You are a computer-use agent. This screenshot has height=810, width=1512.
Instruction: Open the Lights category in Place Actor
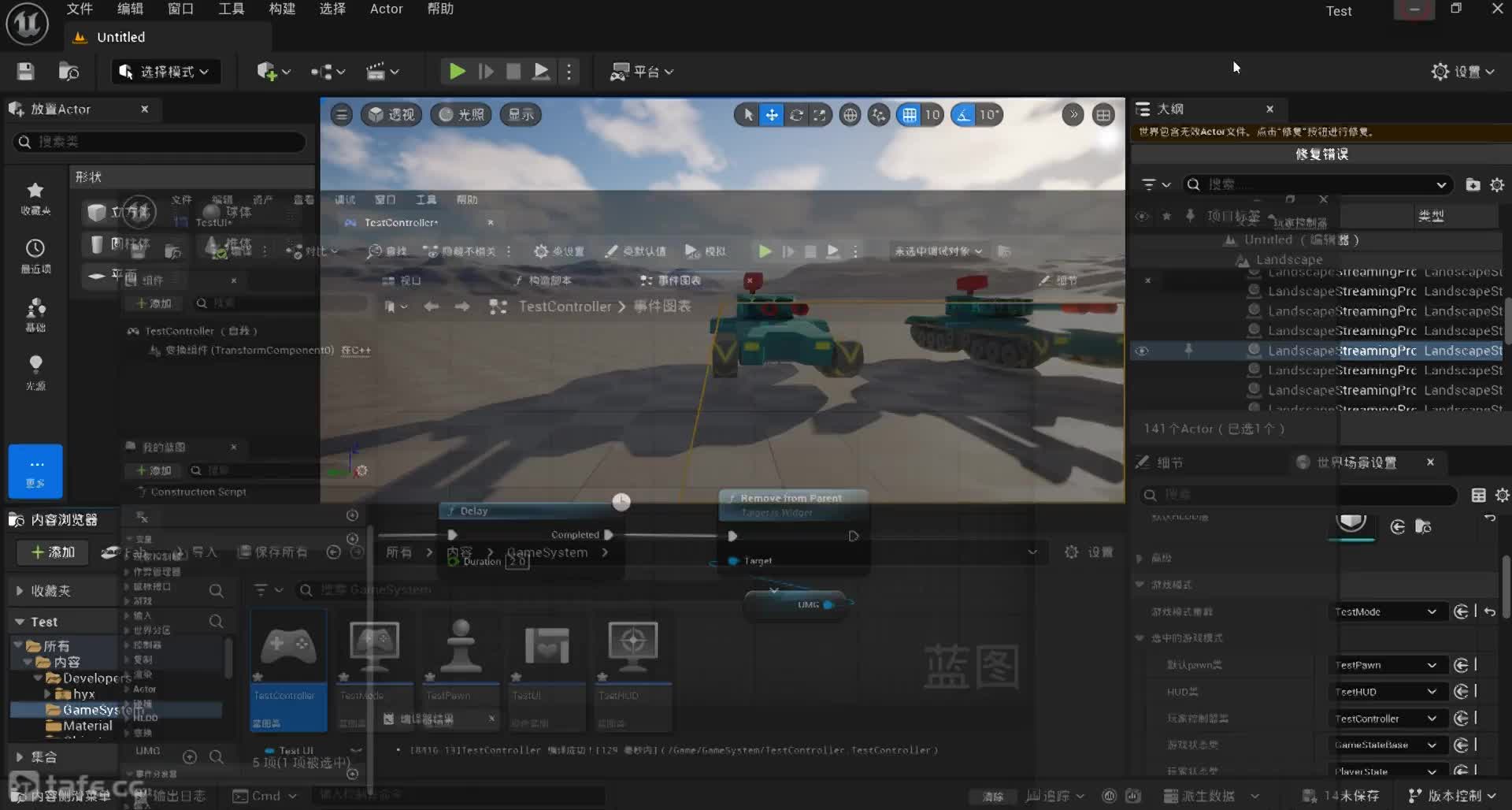point(35,371)
